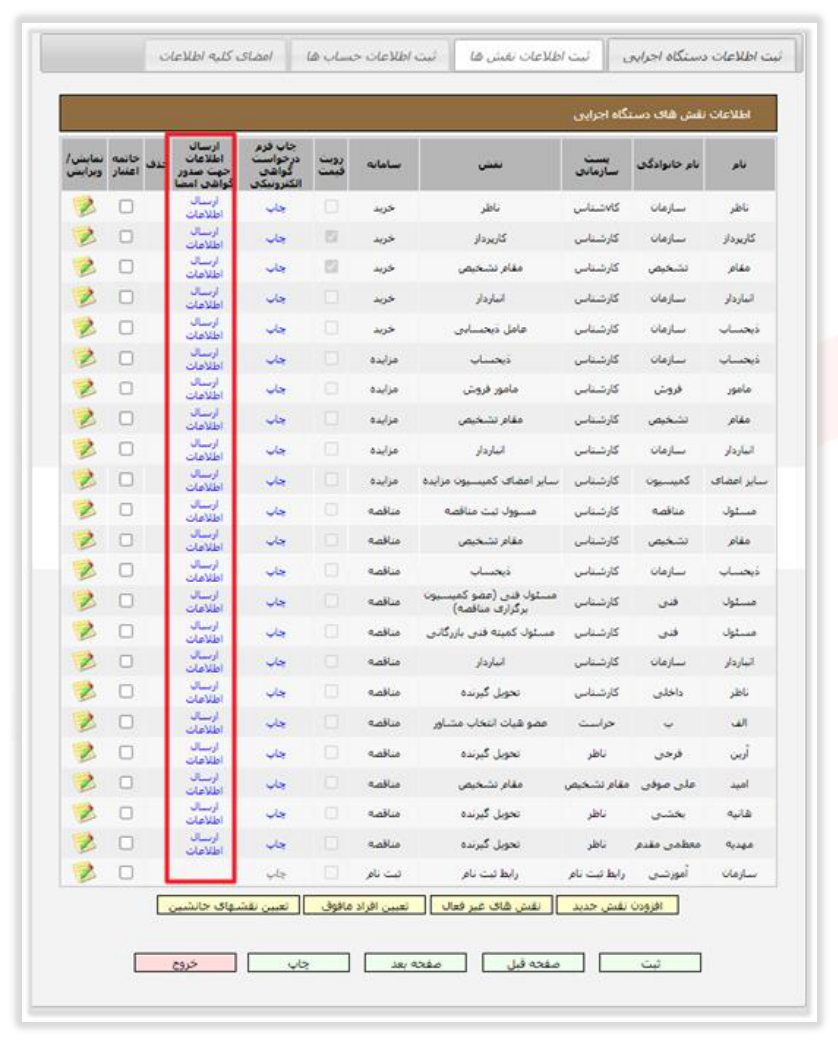Click چاپ link in مسئول کمیته فنی بازرگانی row
838x1044 pixels.
click(x=276, y=633)
